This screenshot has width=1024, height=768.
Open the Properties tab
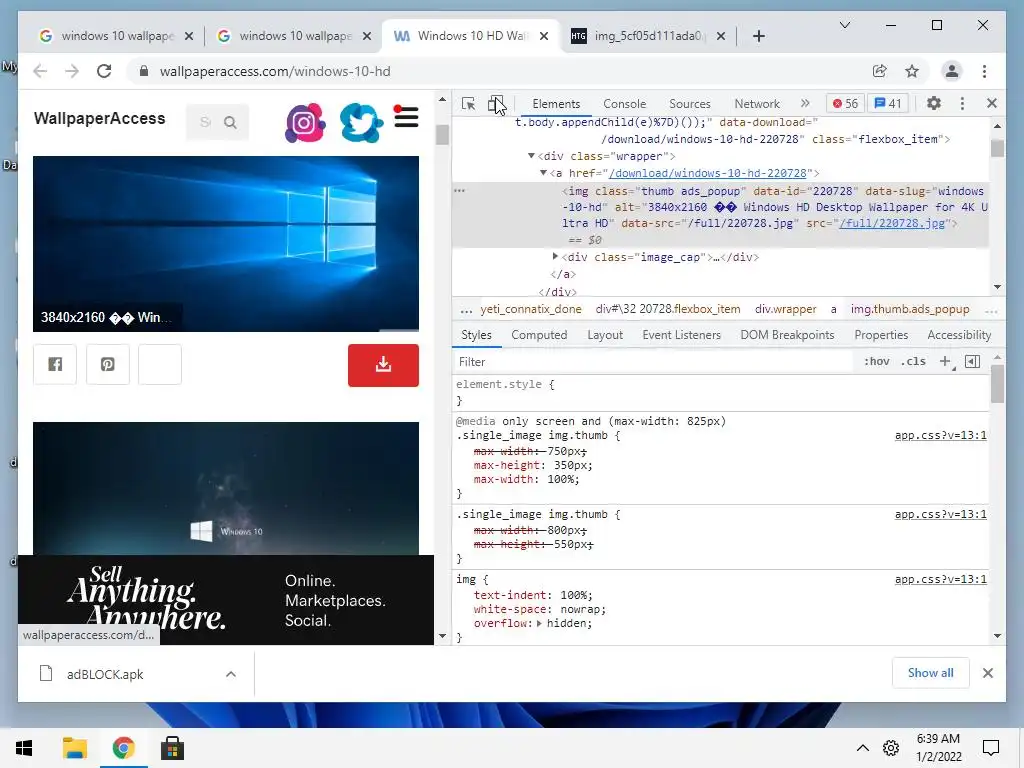(x=881, y=335)
